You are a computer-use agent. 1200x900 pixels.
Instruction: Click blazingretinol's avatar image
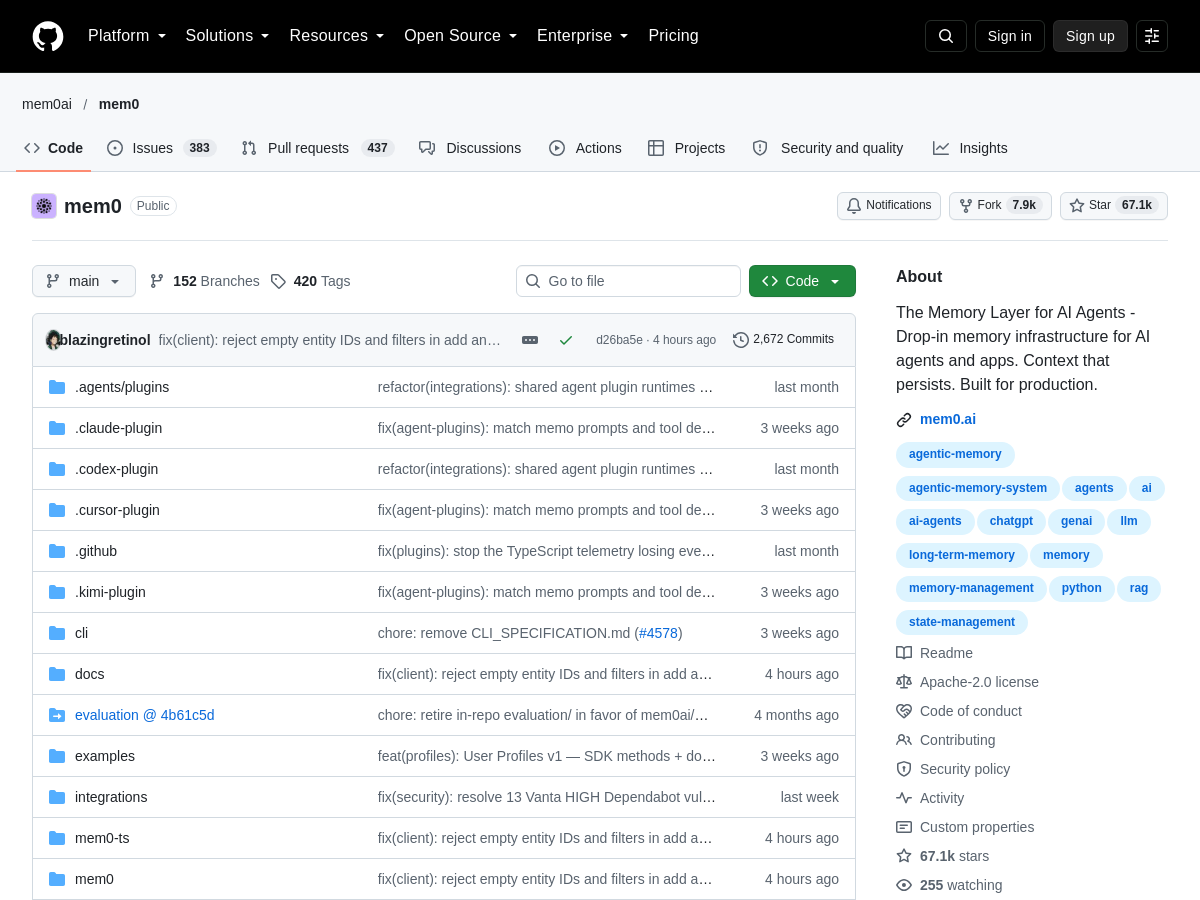(54, 340)
